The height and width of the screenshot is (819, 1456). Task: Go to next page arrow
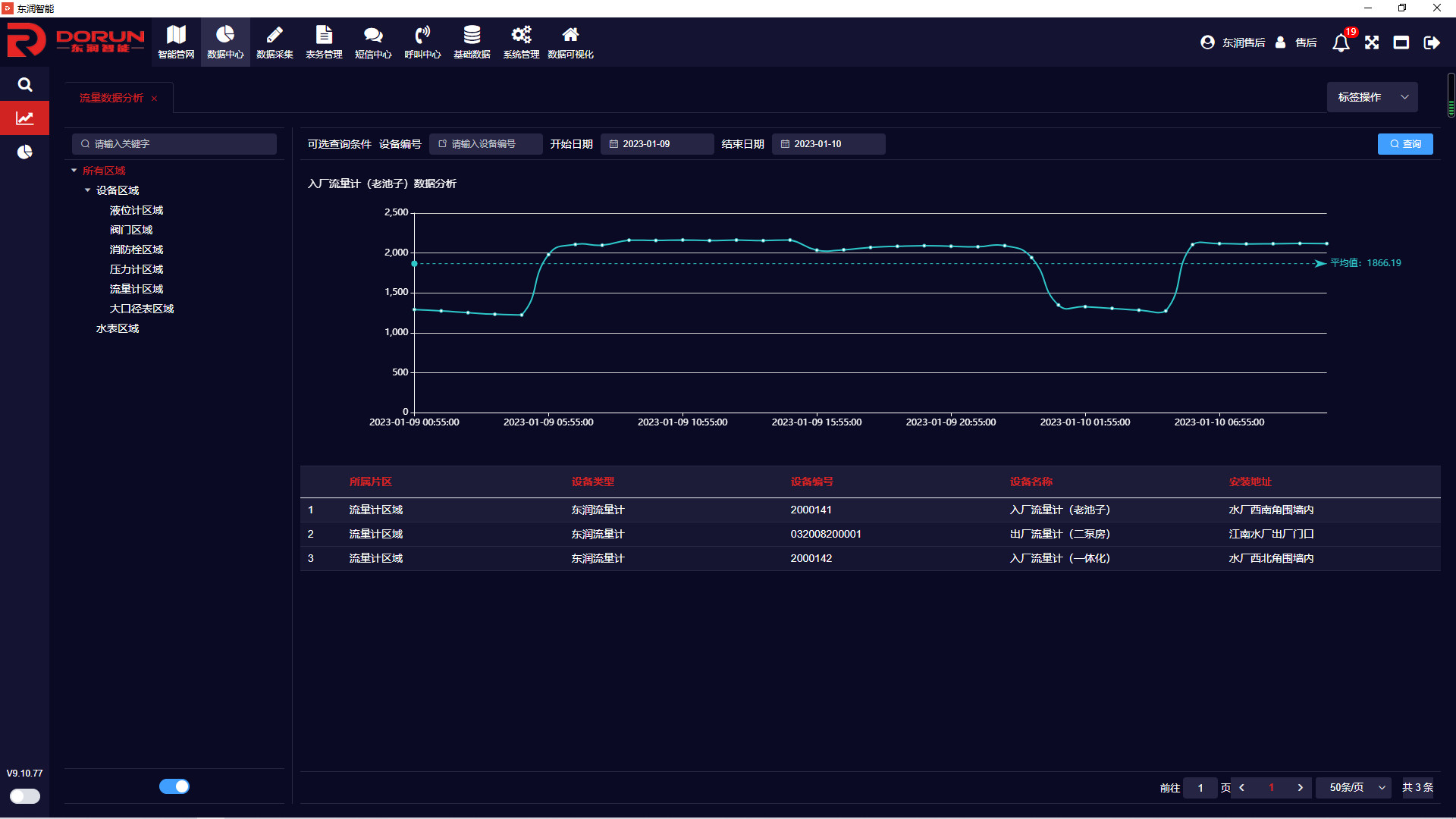click(1301, 788)
